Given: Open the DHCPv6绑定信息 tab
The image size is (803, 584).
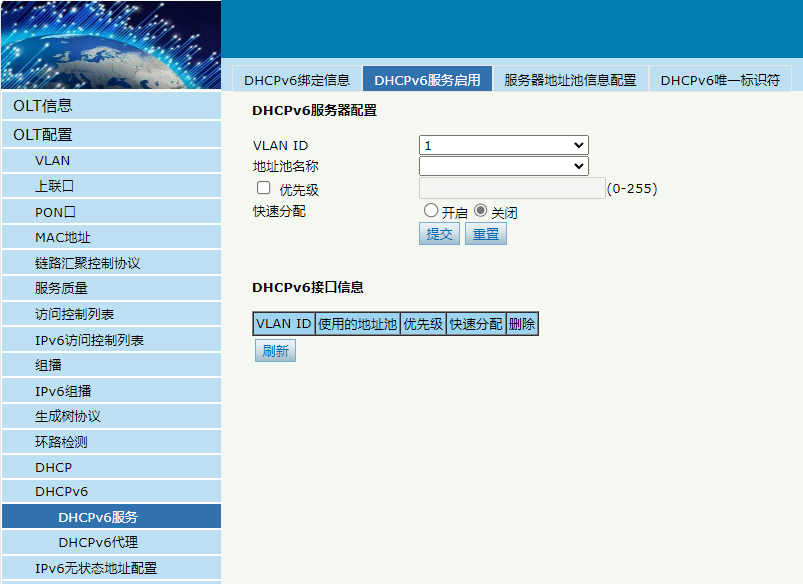Looking at the screenshot, I should coord(297,79).
